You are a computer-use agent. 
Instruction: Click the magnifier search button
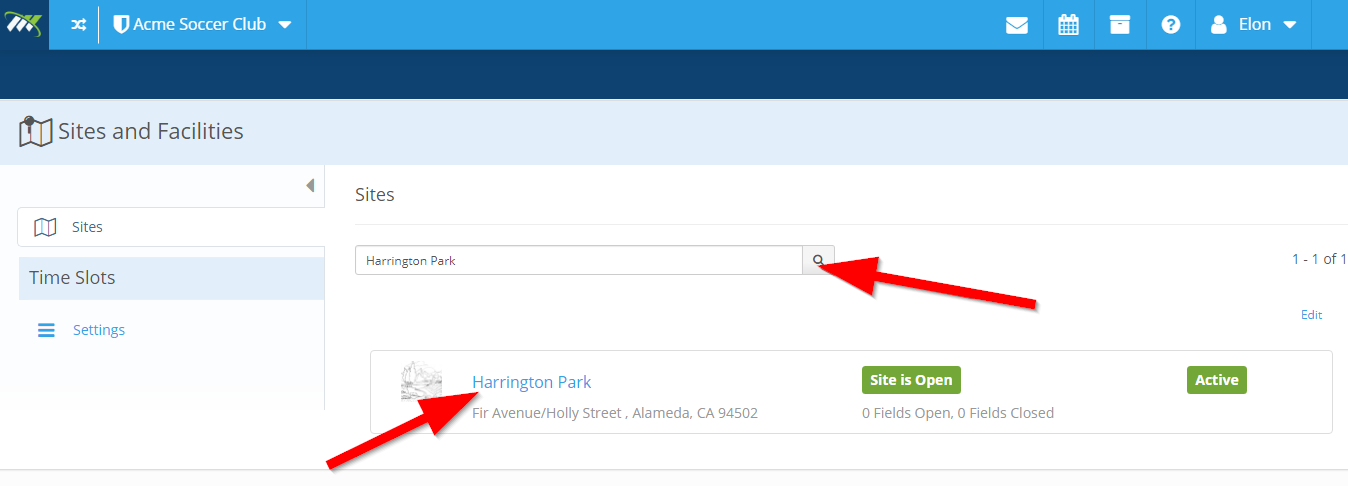[818, 260]
